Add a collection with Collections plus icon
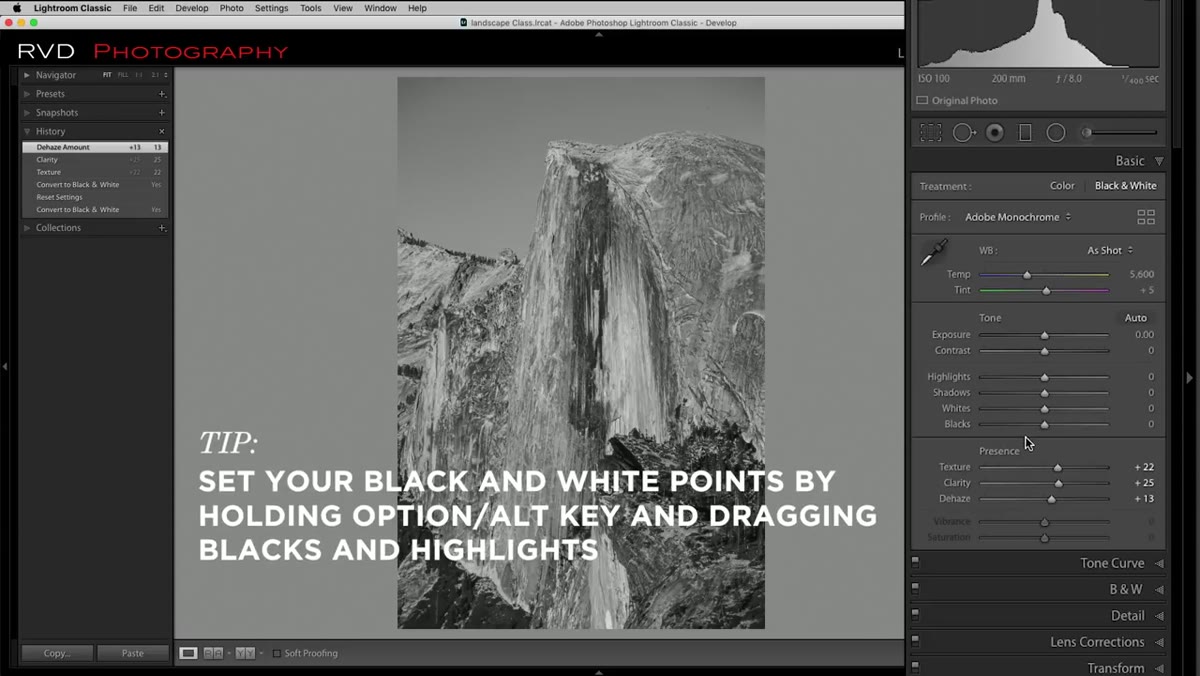 162,228
